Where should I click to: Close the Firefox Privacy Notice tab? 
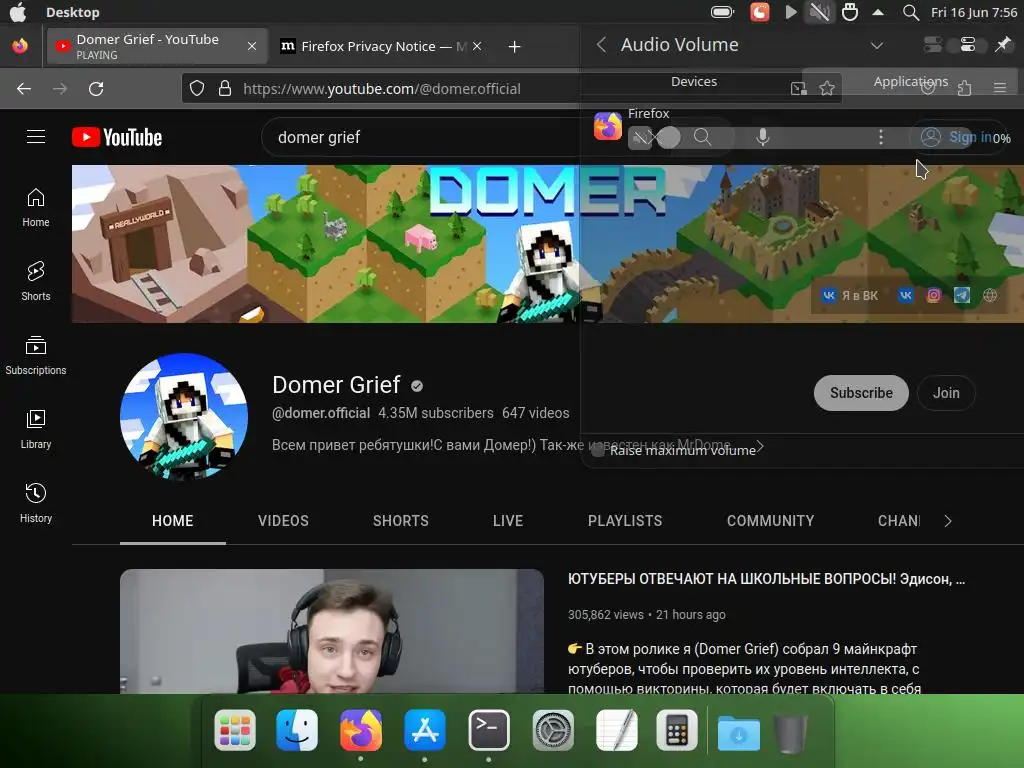(x=477, y=46)
